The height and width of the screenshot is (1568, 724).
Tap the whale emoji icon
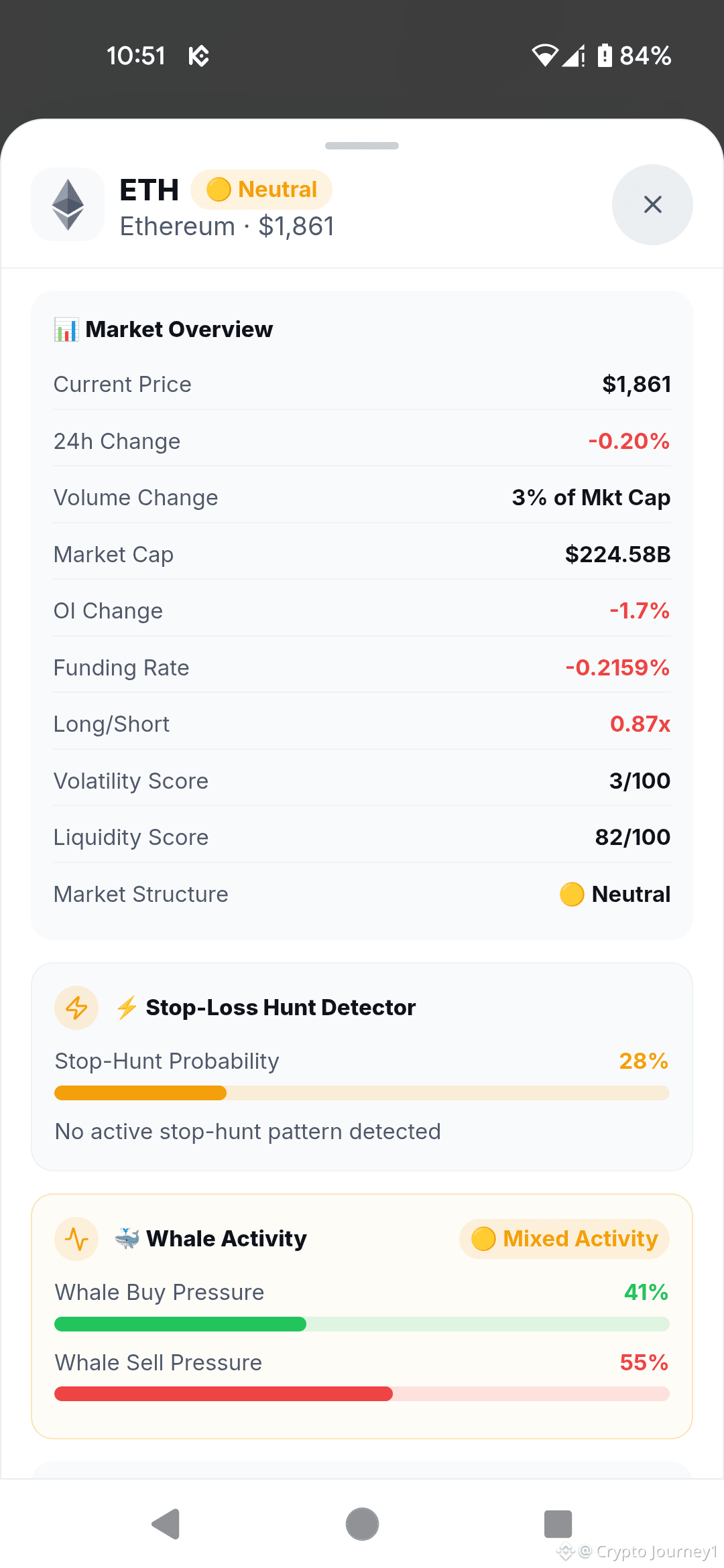[x=127, y=1238]
